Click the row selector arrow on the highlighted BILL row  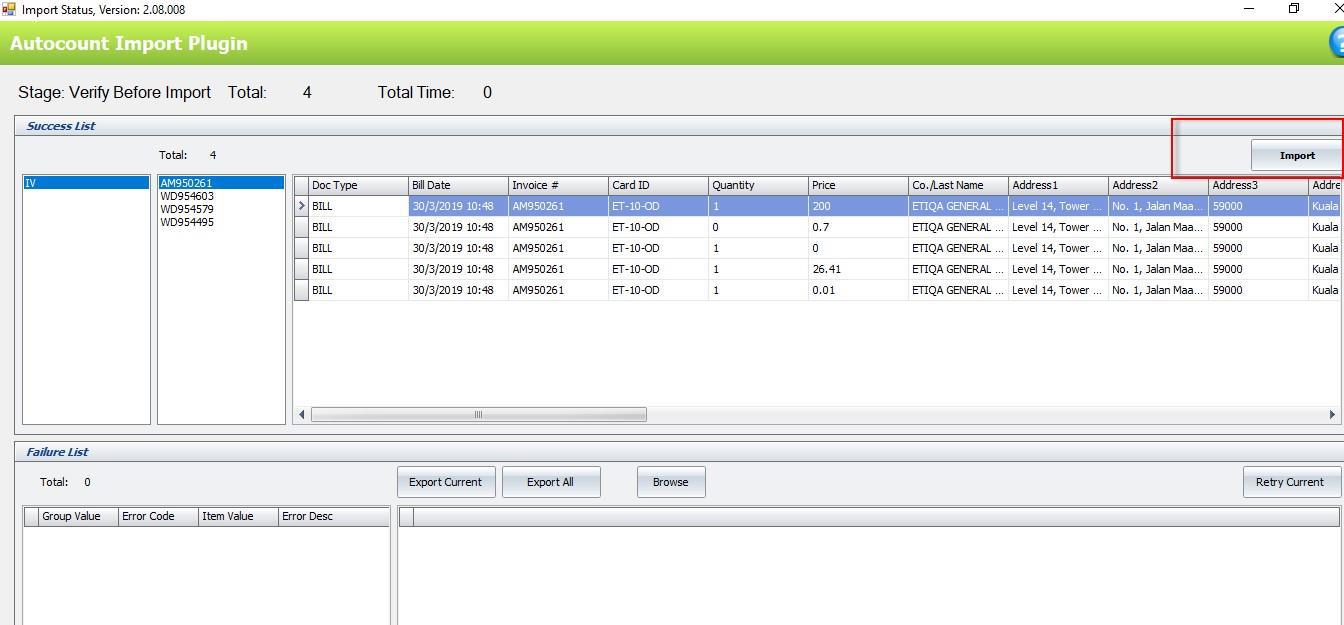point(301,205)
